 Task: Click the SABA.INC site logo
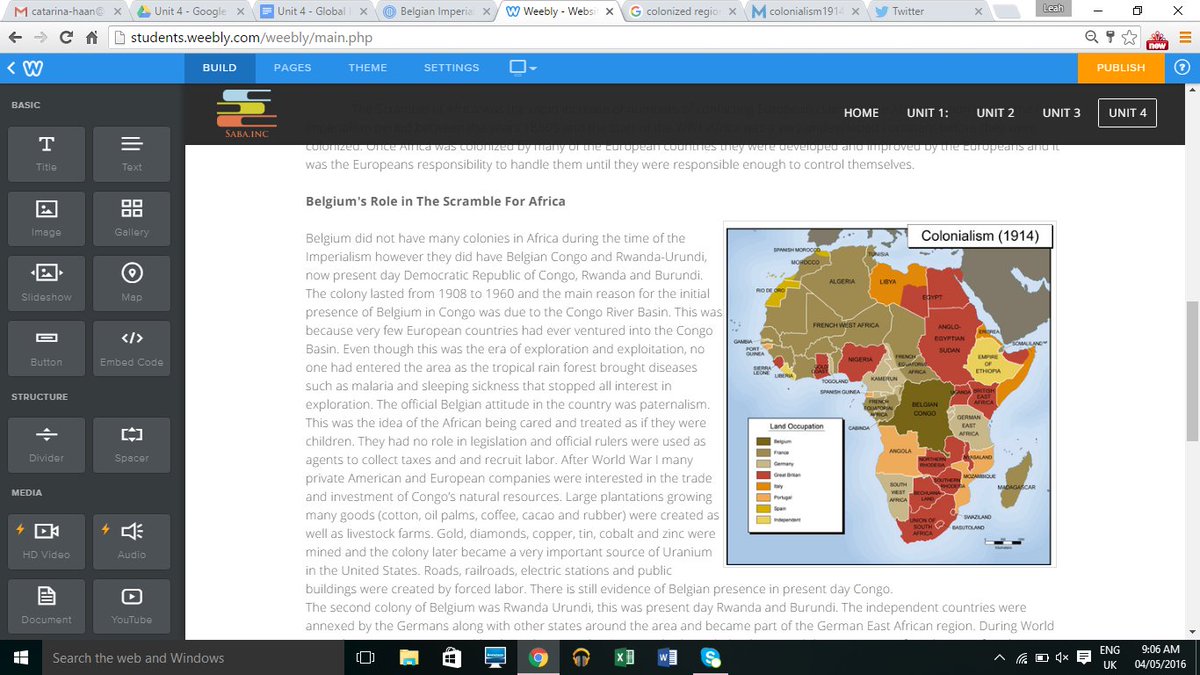246,112
